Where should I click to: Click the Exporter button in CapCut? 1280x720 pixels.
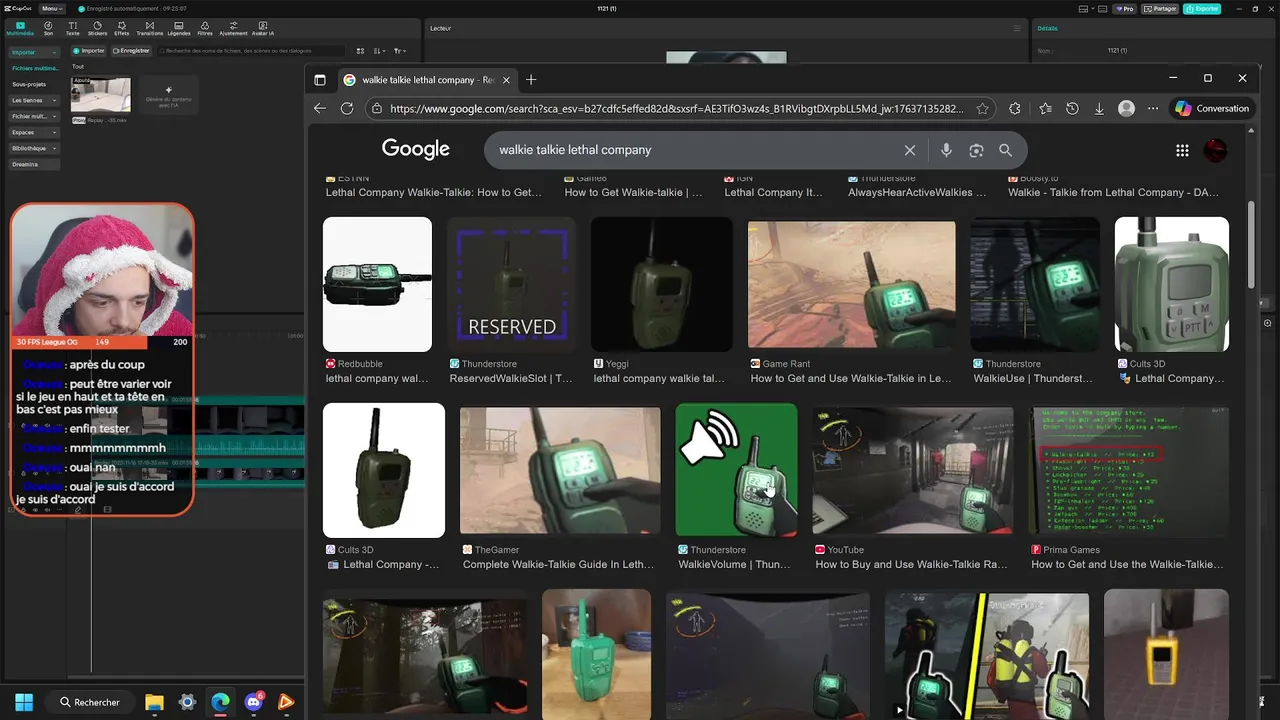1202,8
